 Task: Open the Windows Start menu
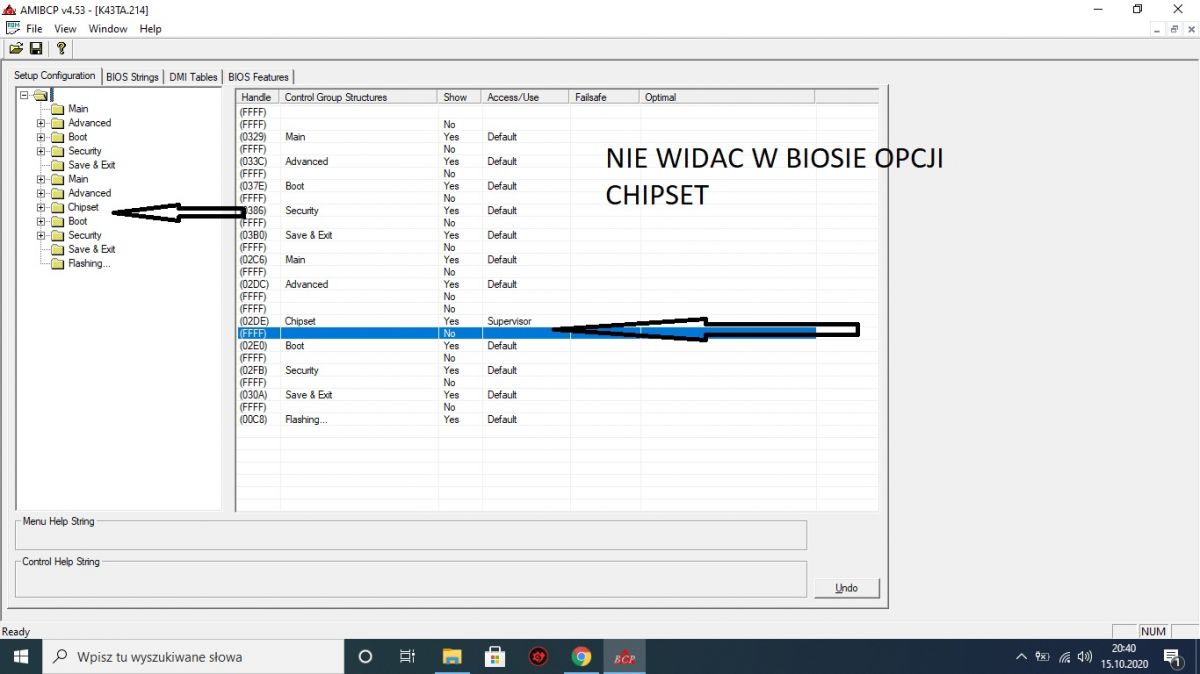(21, 657)
